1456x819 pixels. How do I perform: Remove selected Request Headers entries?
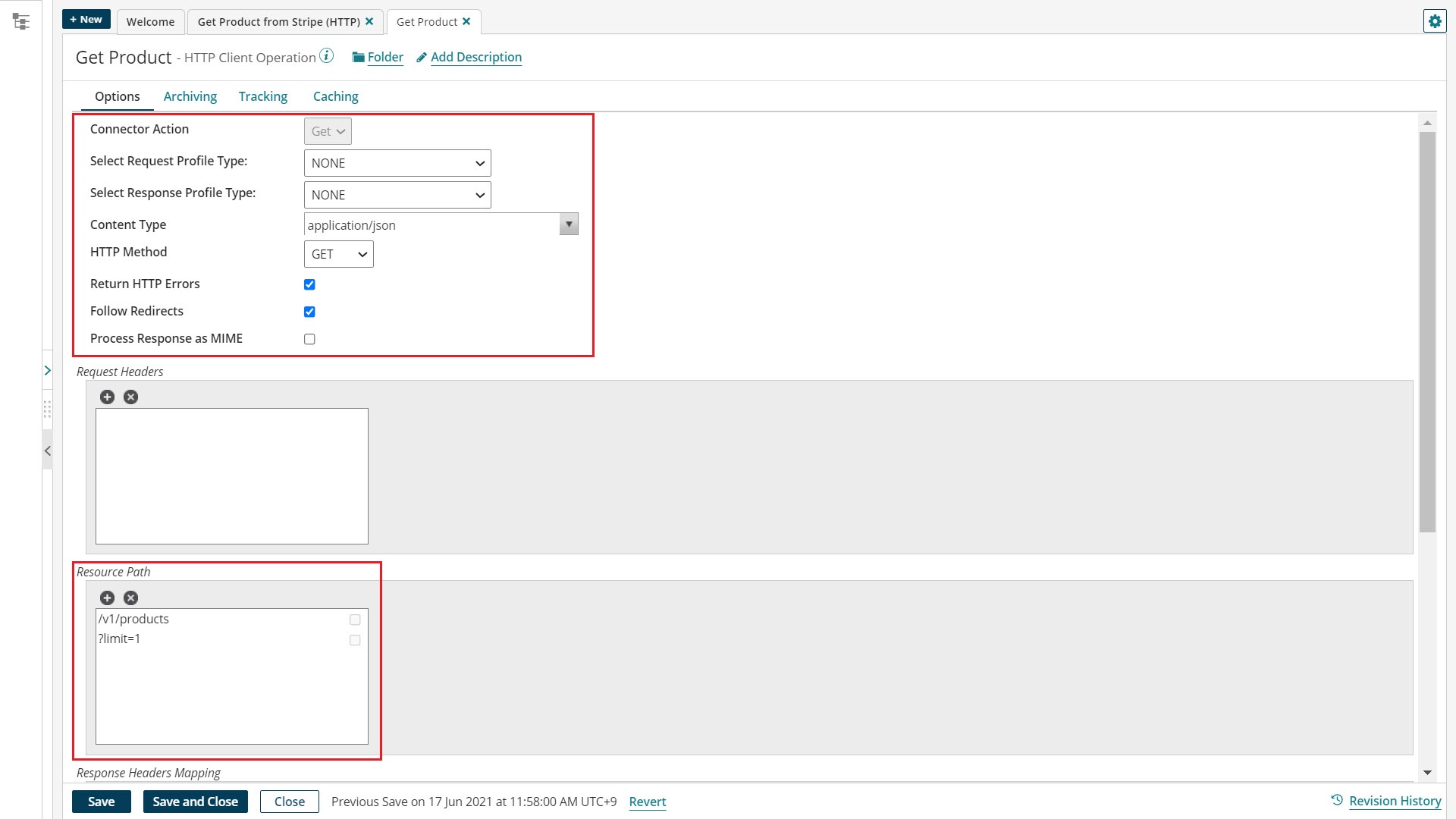tap(130, 397)
